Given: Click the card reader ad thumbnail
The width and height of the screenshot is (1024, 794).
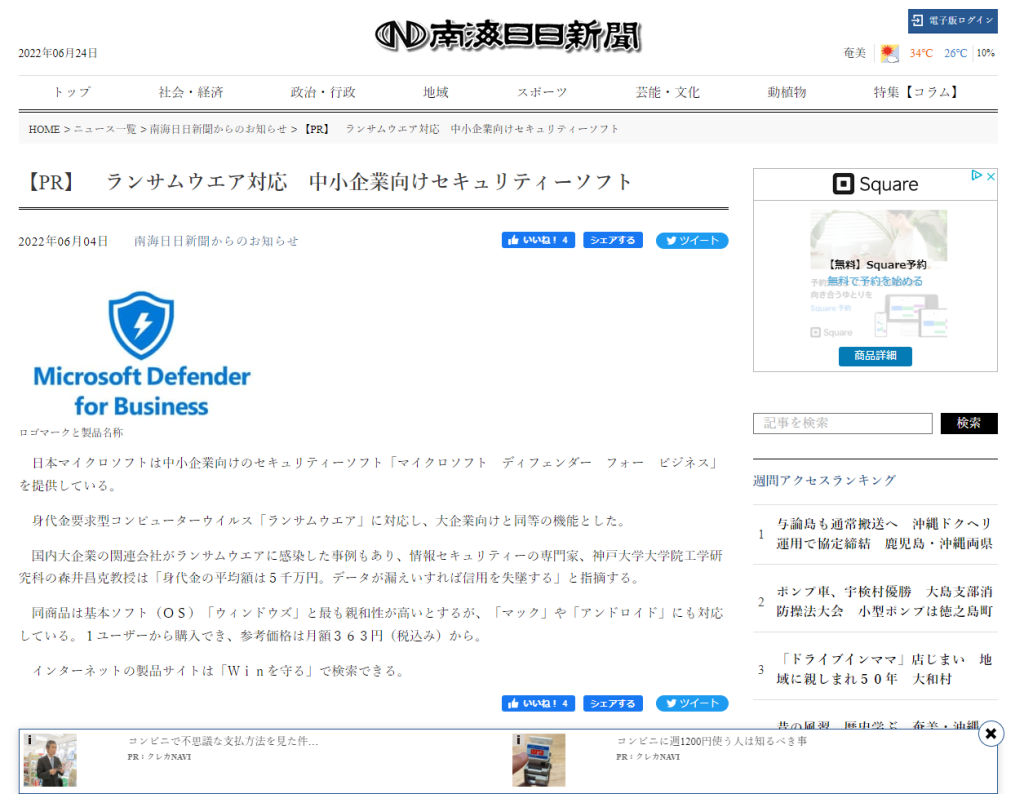Looking at the screenshot, I should [539, 760].
